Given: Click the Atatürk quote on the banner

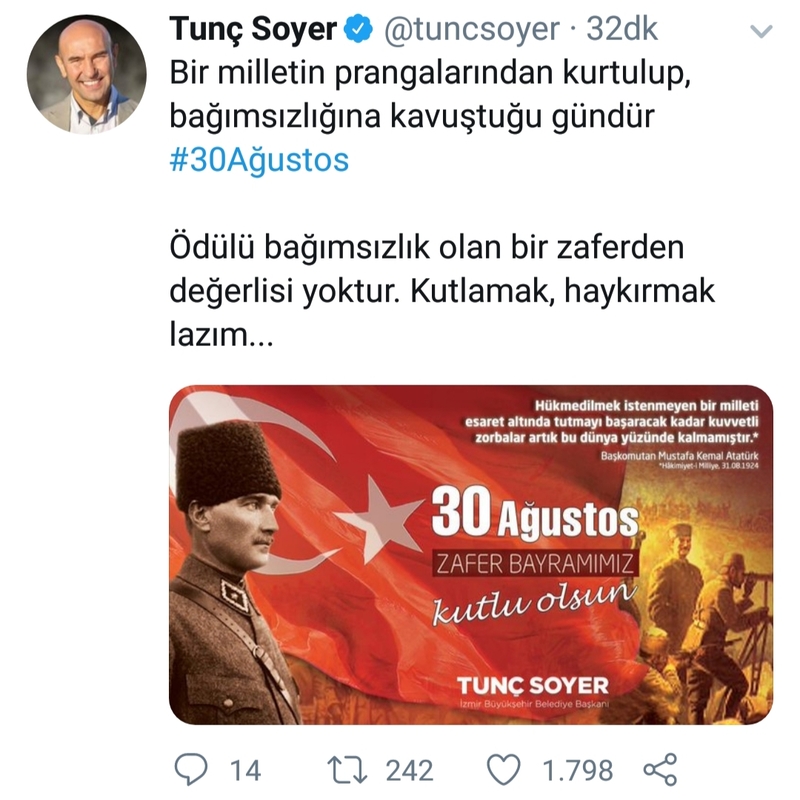Looking at the screenshot, I should (612, 422).
